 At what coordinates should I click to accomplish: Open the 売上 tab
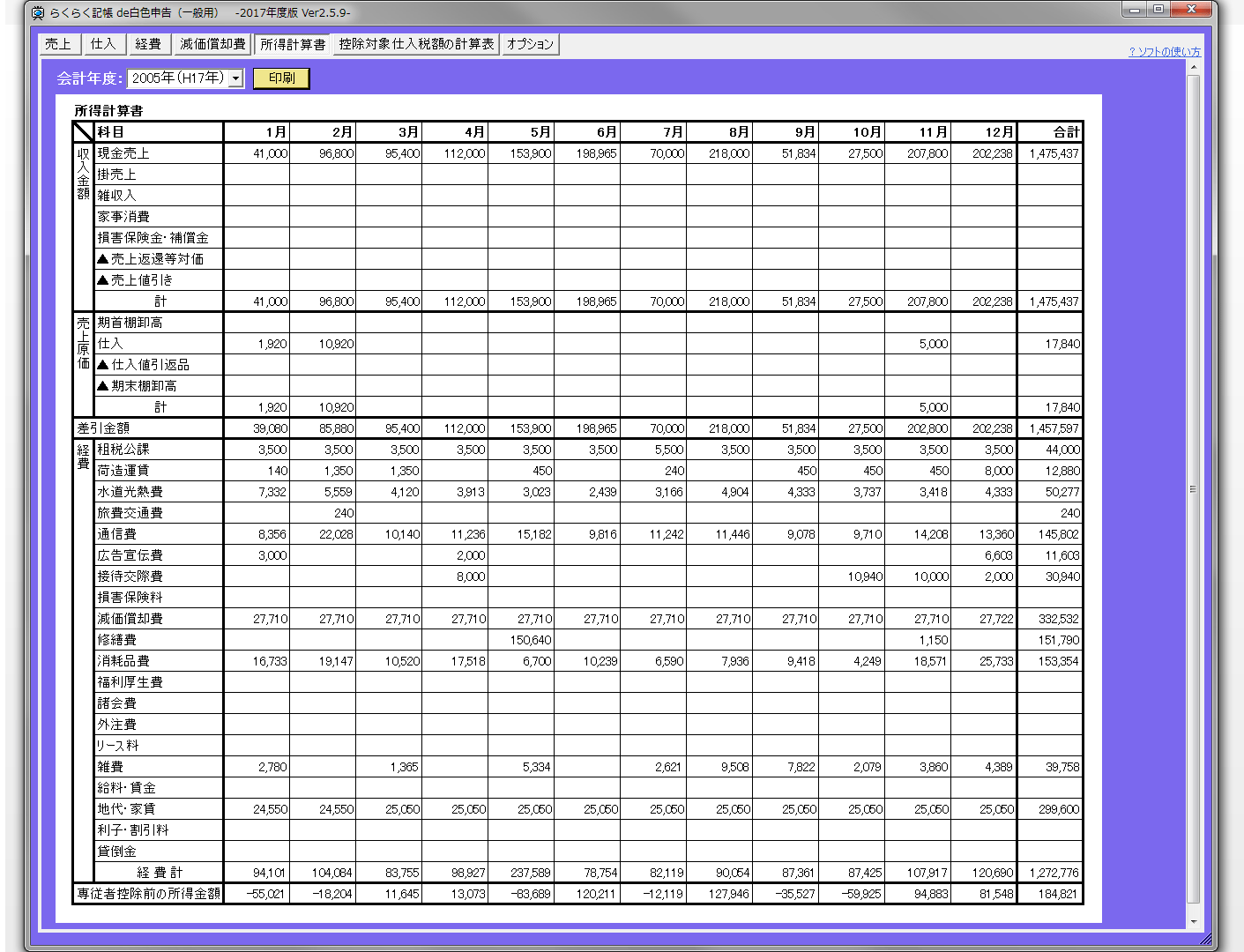[x=59, y=44]
